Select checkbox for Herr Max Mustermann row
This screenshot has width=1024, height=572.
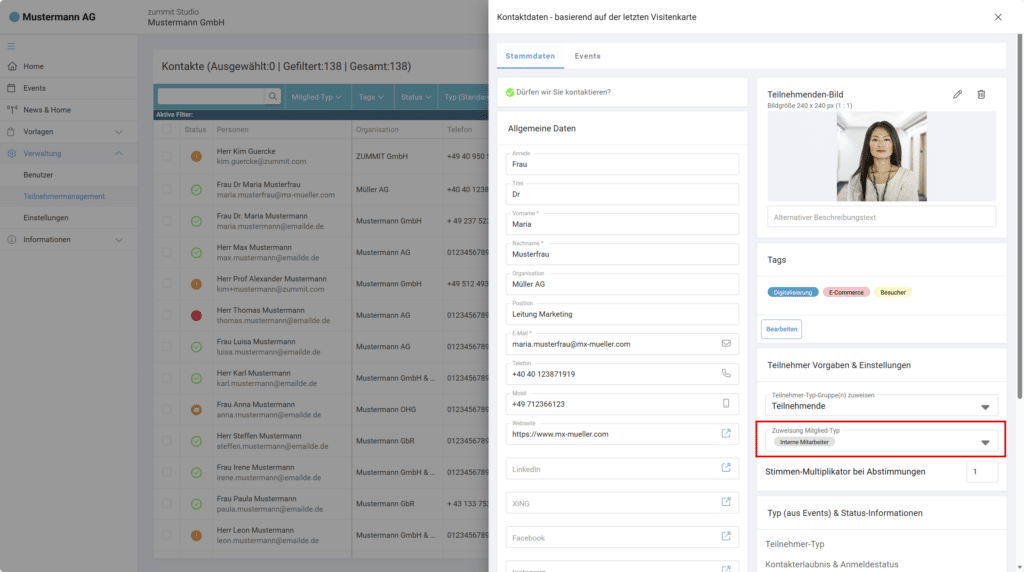click(167, 252)
